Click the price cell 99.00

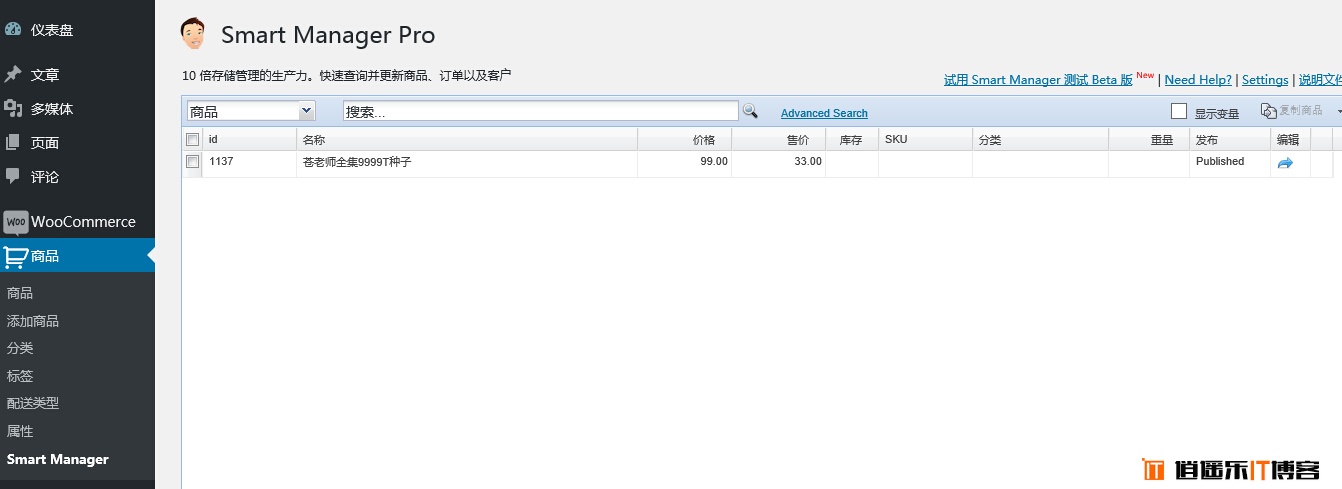[x=714, y=161]
